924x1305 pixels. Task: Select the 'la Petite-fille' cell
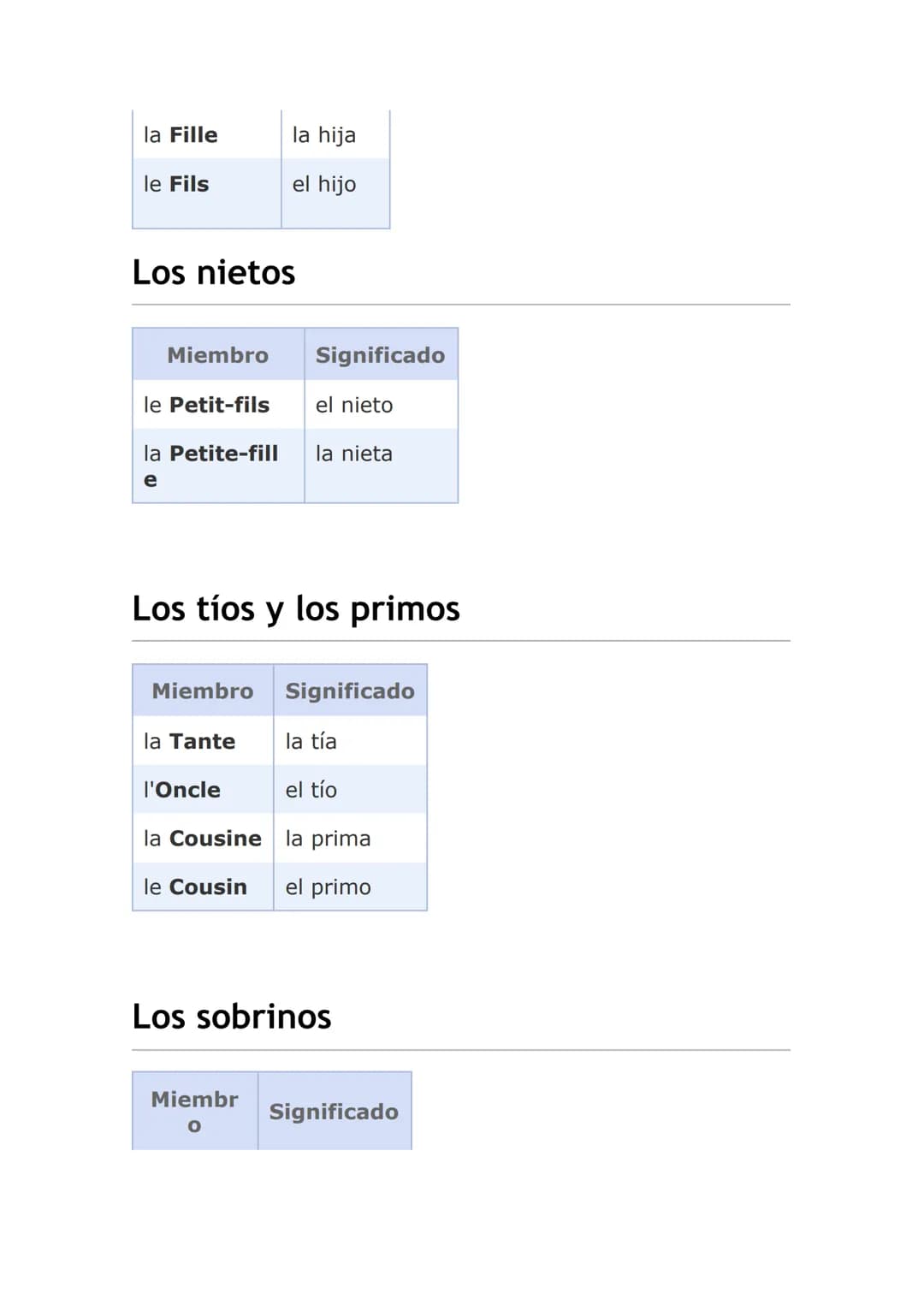(218, 466)
